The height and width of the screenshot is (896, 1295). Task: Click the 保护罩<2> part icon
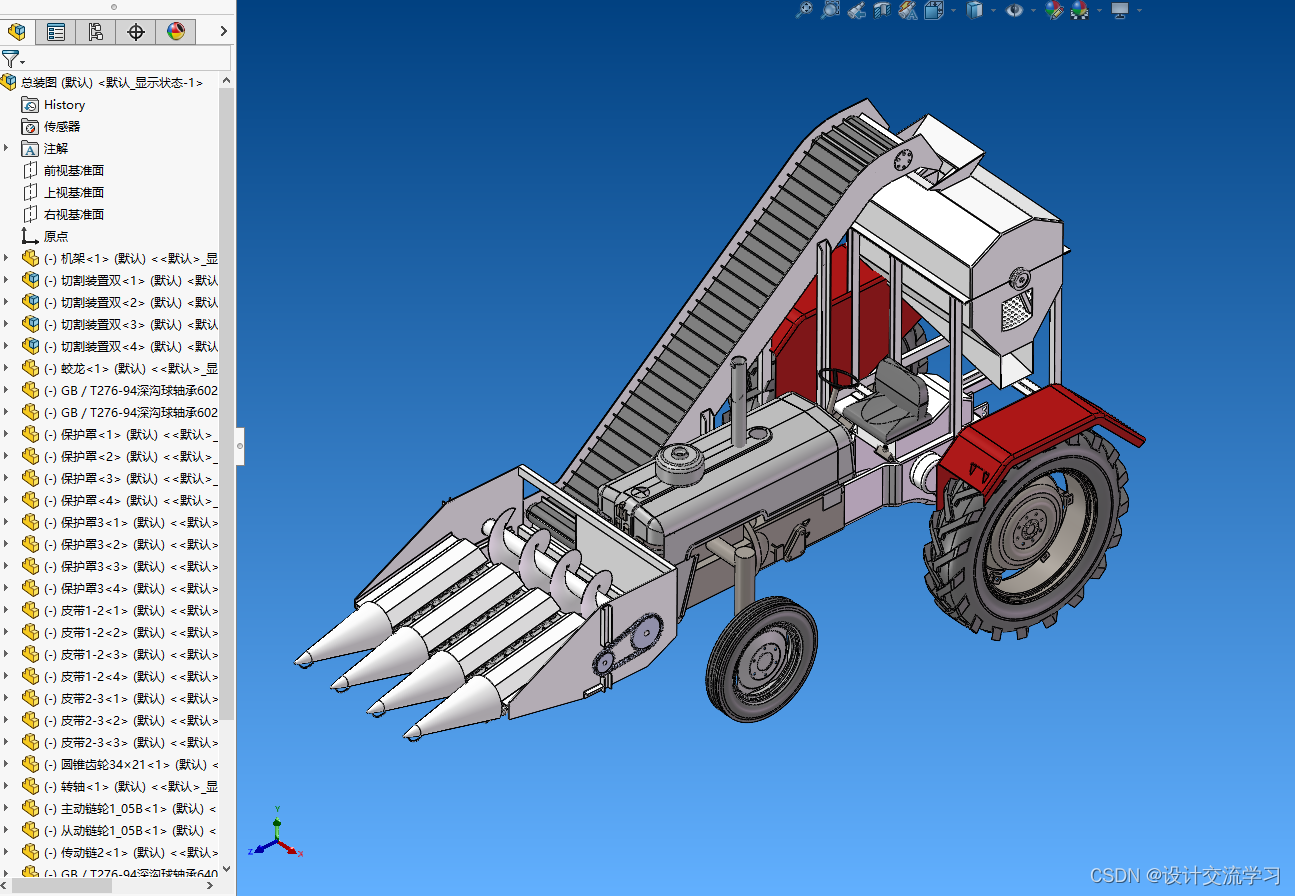30,456
